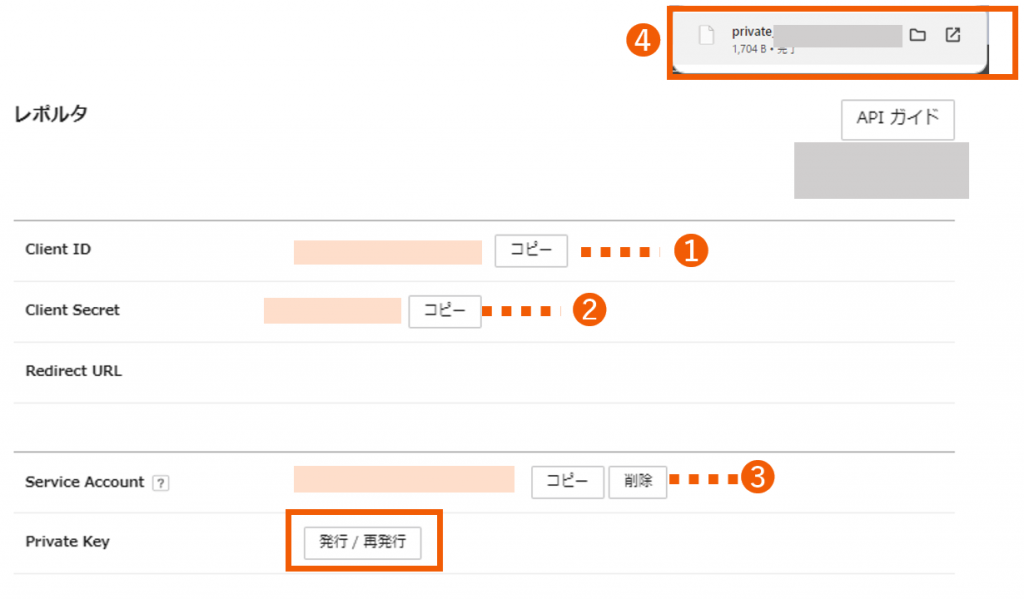This screenshot has width=1024, height=599.
Task: Select the Service Account value field
Action: (x=404, y=479)
